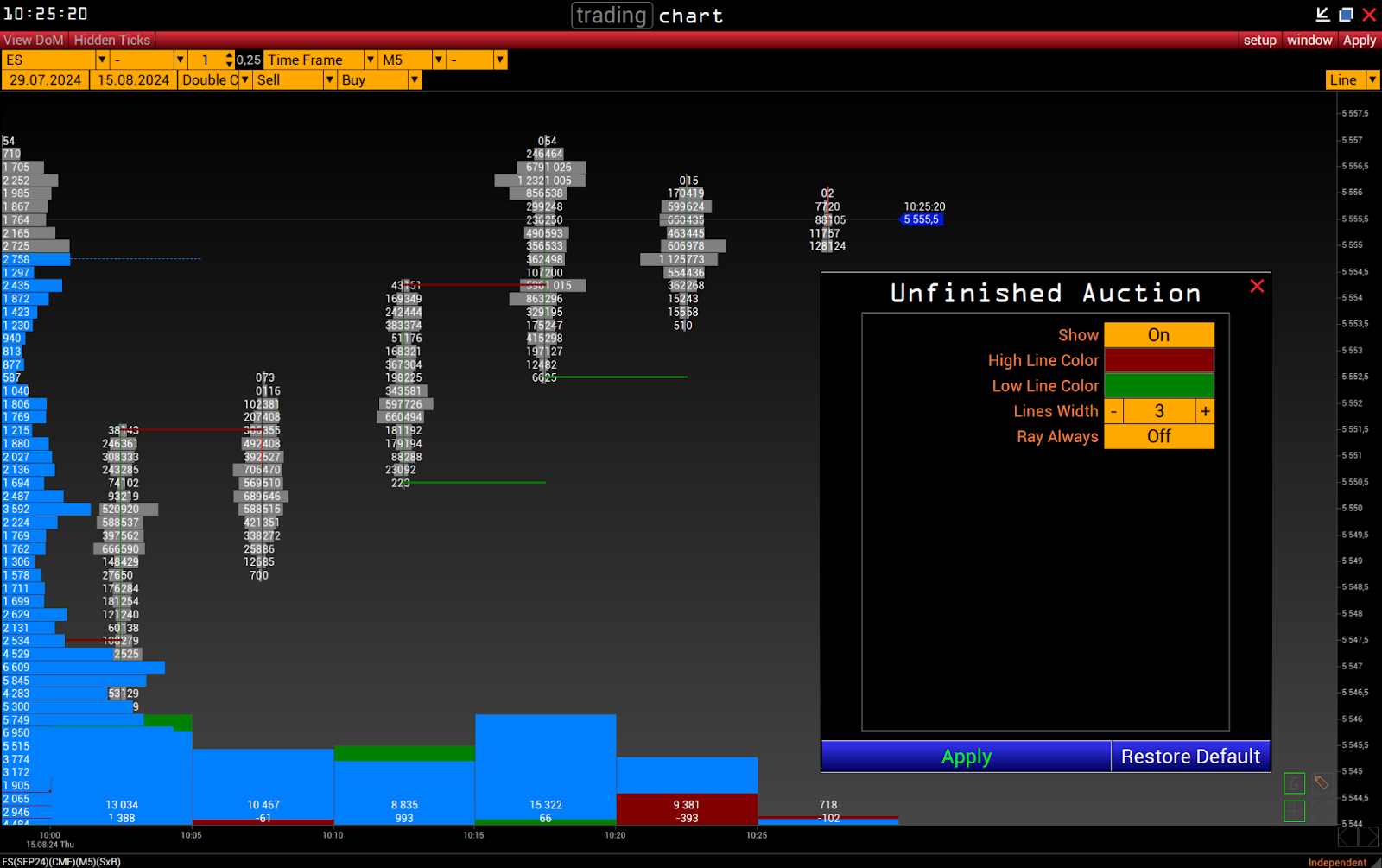Open the window menu
This screenshot has height=868, width=1382.
pos(1309,40)
